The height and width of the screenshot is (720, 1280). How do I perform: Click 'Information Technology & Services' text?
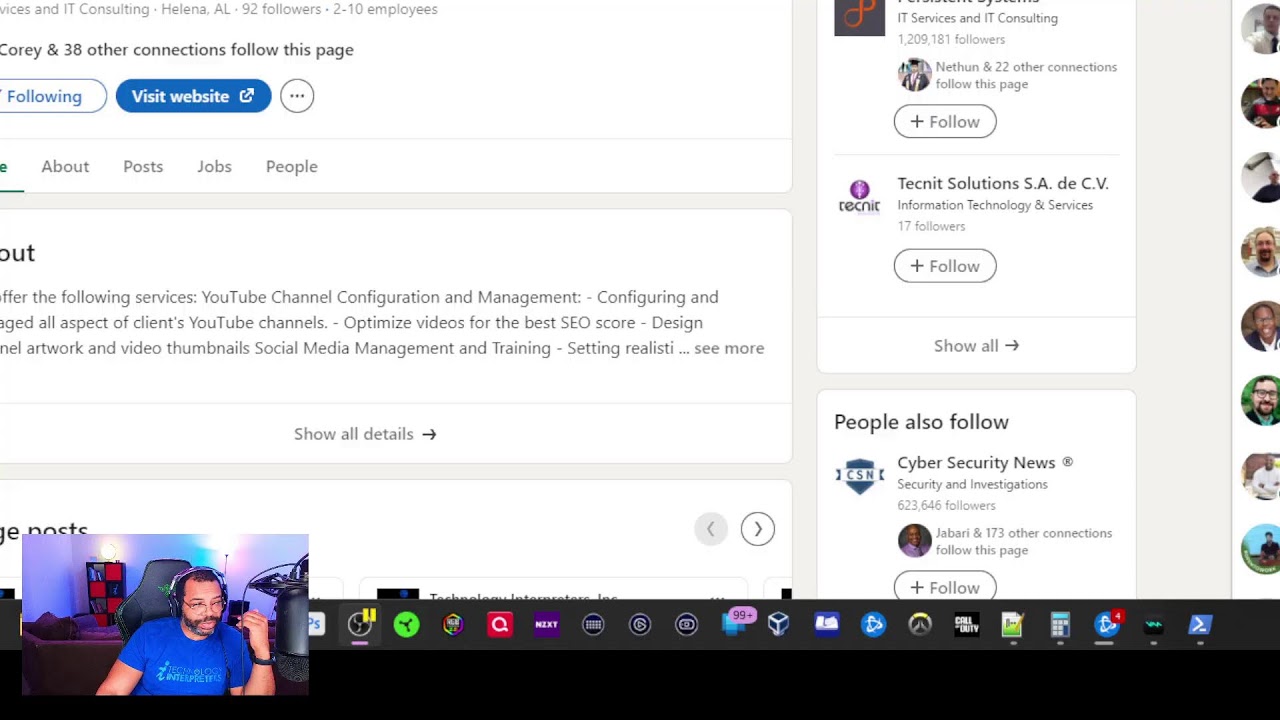pyautogui.click(x=995, y=205)
